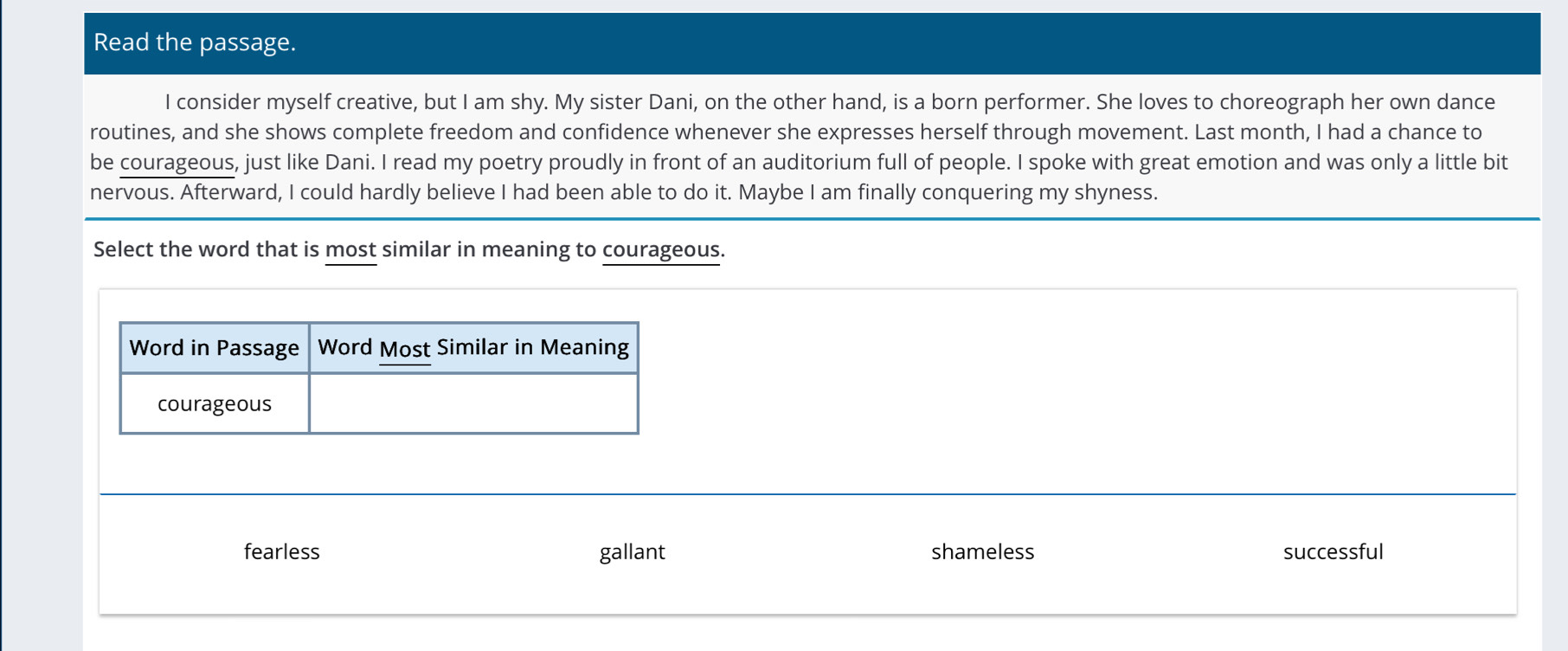Click the "courageous" cell in the table
The width and height of the screenshot is (1568, 651).
click(x=215, y=403)
